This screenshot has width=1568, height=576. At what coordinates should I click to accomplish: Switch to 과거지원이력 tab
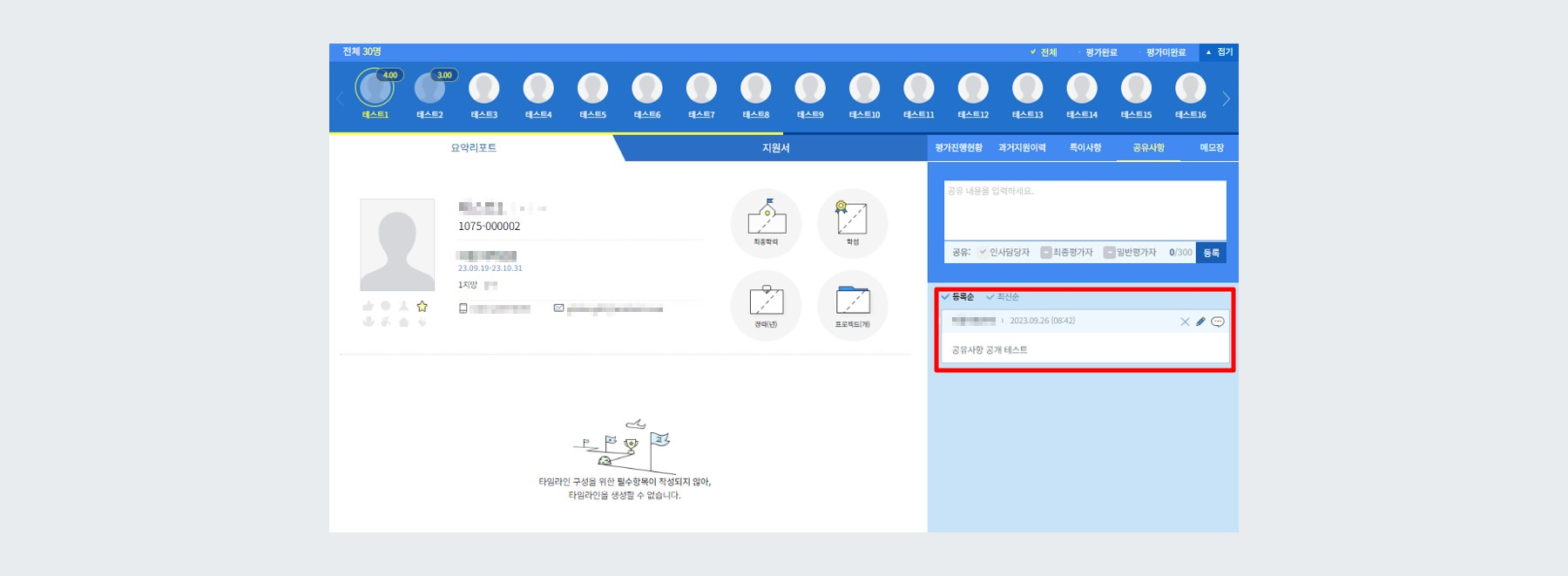coord(1022,148)
